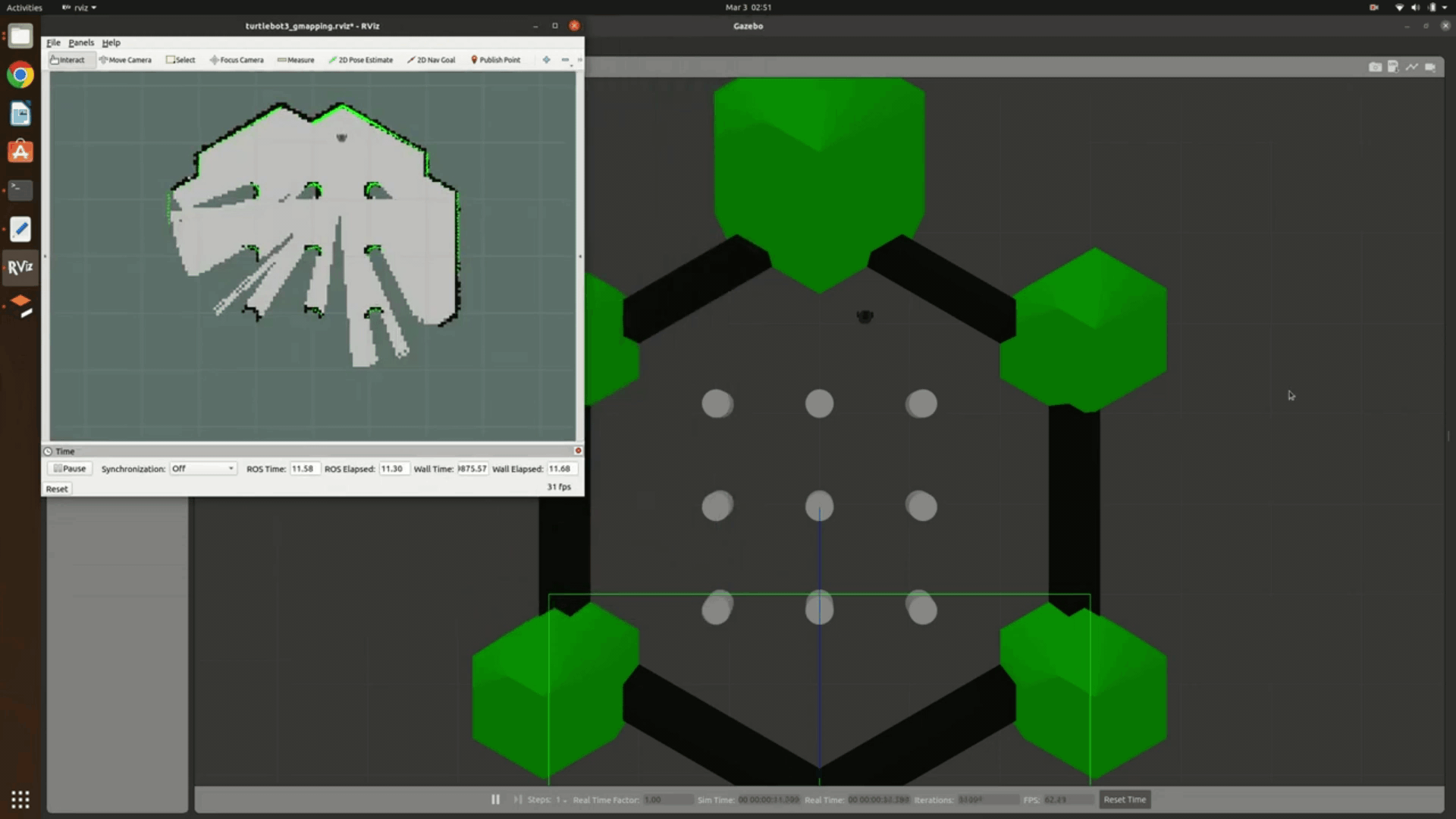Click the minus remove-tool icon in RViz toolbar
Viewport: 1456px width, 819px height.
[565, 60]
